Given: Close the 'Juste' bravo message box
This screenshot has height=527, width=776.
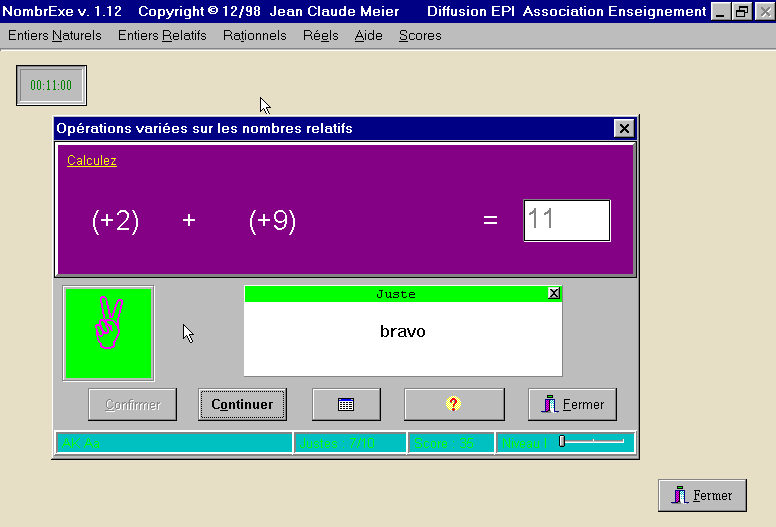Looking at the screenshot, I should [554, 293].
